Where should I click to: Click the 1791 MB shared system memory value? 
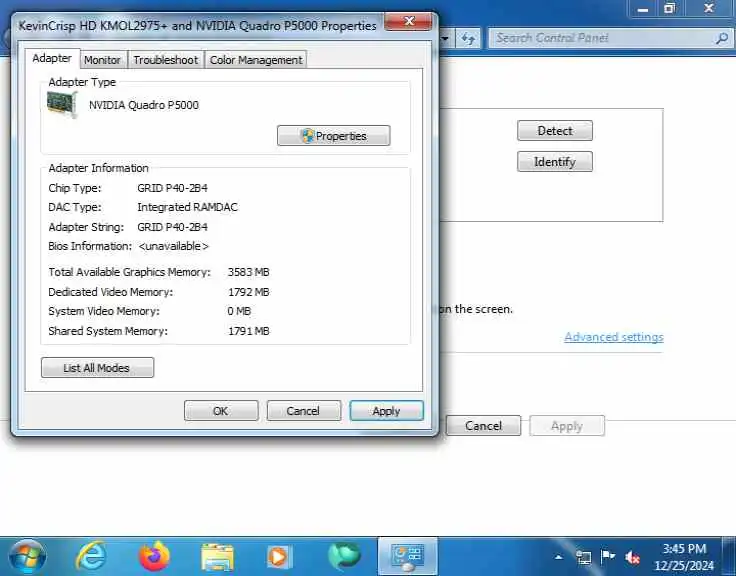click(x=248, y=331)
